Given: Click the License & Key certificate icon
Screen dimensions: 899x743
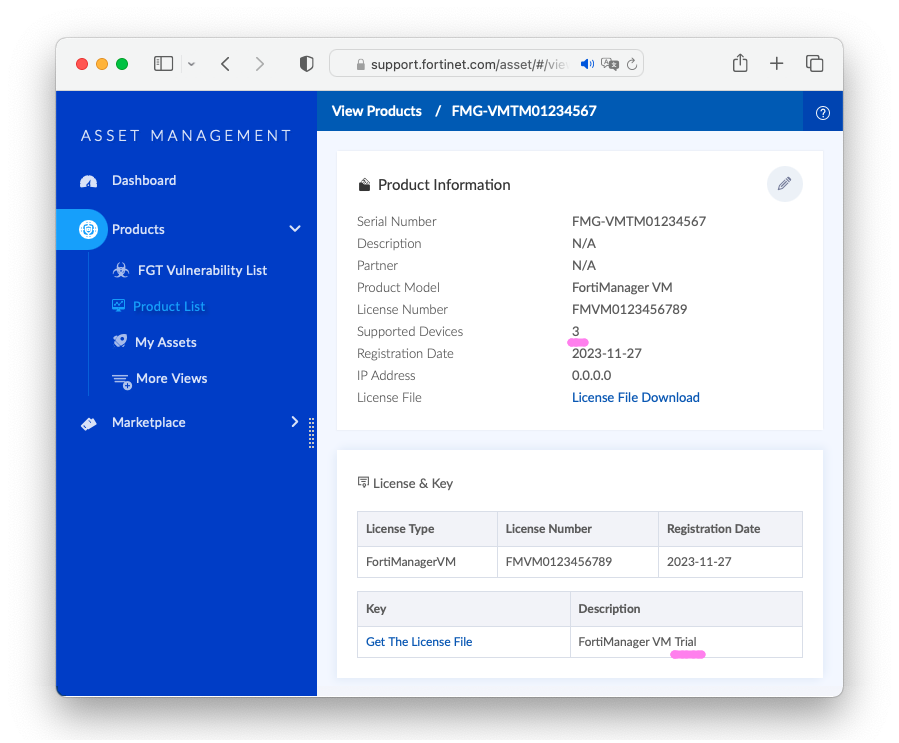Looking at the screenshot, I should 363,482.
